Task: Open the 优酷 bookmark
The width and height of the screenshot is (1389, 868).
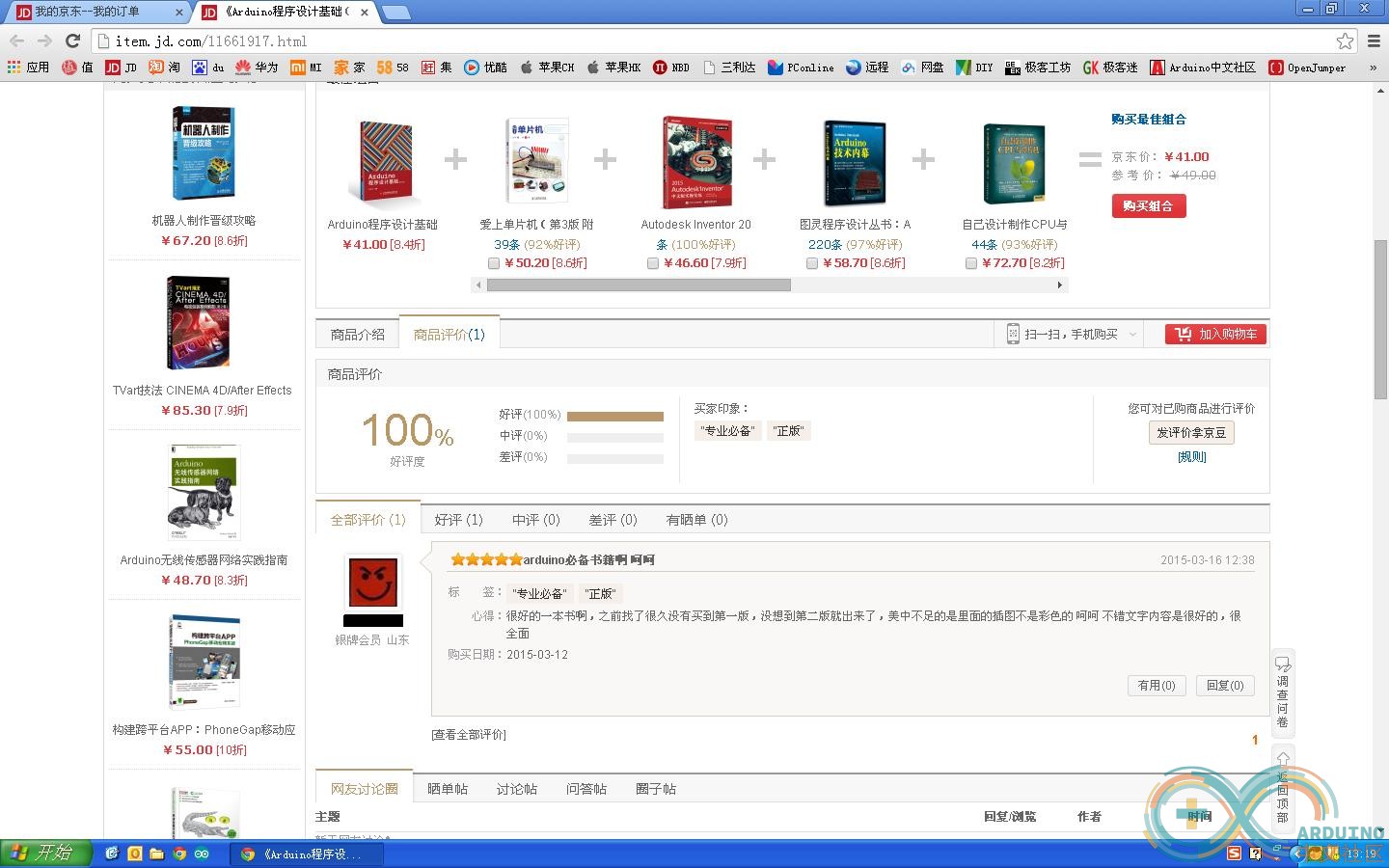Action: pyautogui.click(x=485, y=68)
